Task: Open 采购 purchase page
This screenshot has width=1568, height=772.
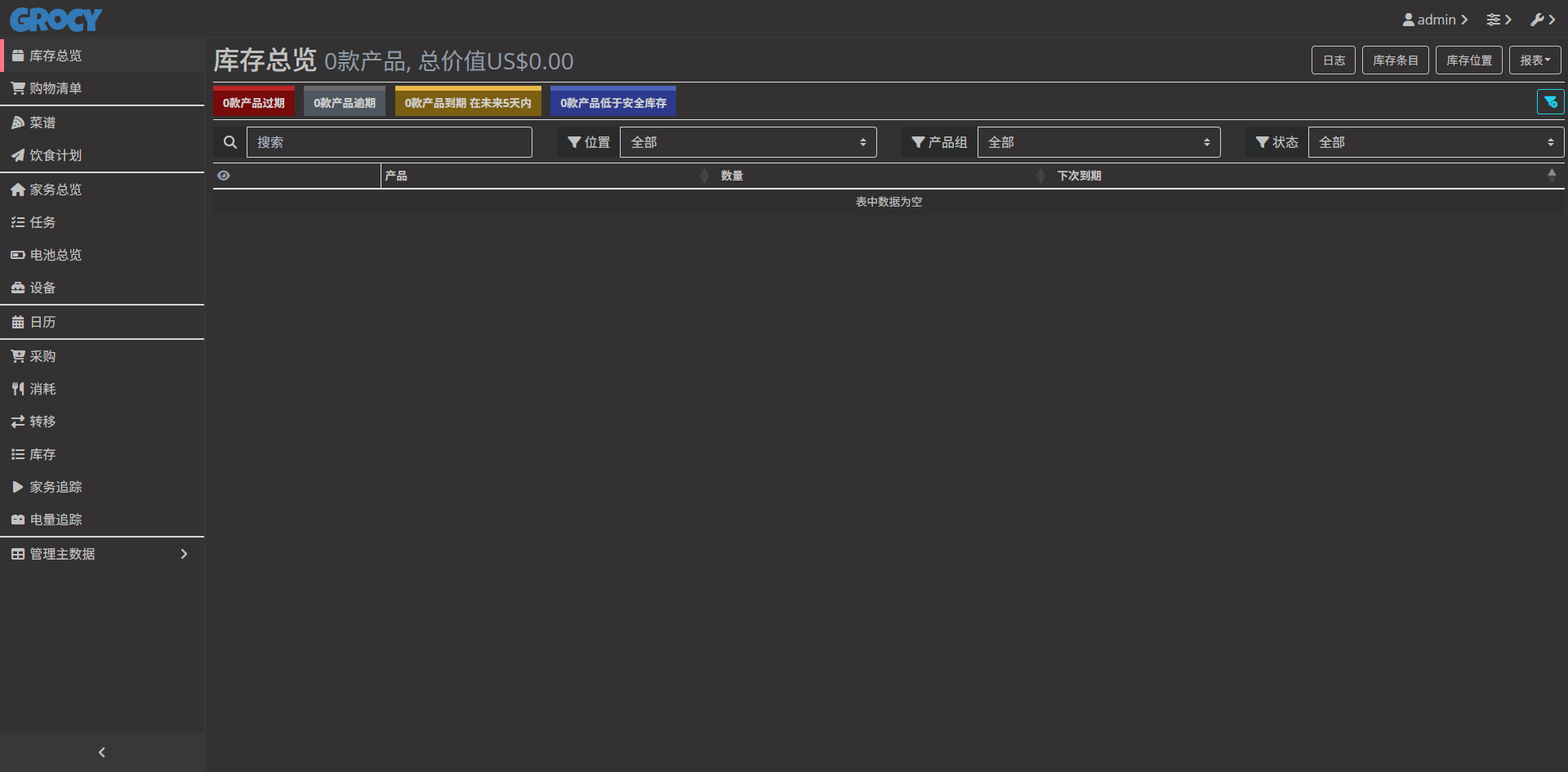Action: tap(102, 356)
